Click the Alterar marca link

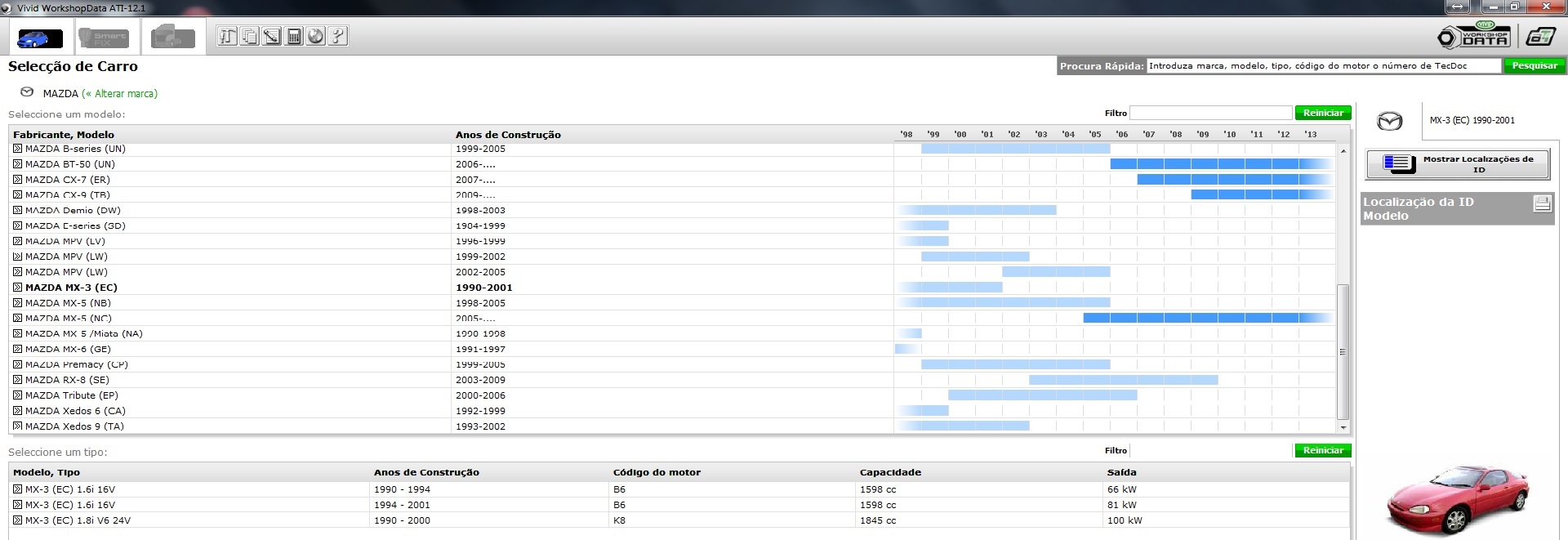(120, 94)
